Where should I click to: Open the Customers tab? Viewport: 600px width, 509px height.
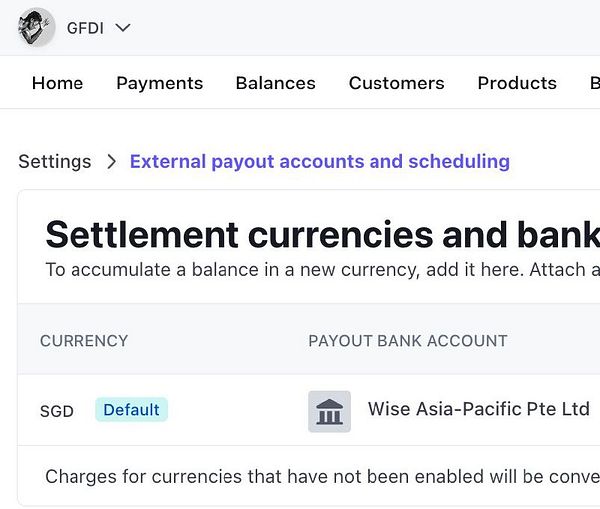(396, 83)
